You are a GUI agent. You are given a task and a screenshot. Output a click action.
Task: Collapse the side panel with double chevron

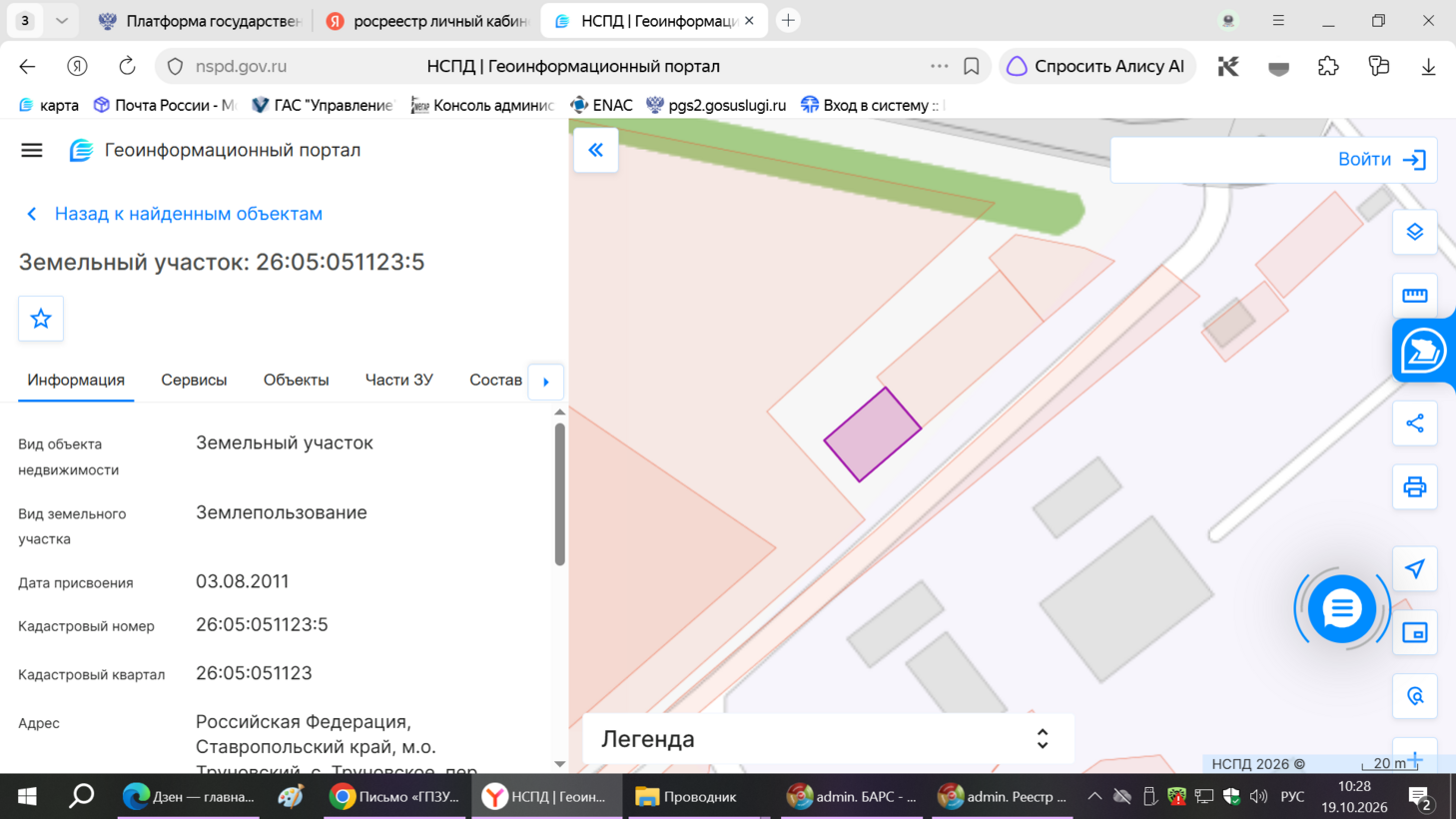tap(596, 151)
